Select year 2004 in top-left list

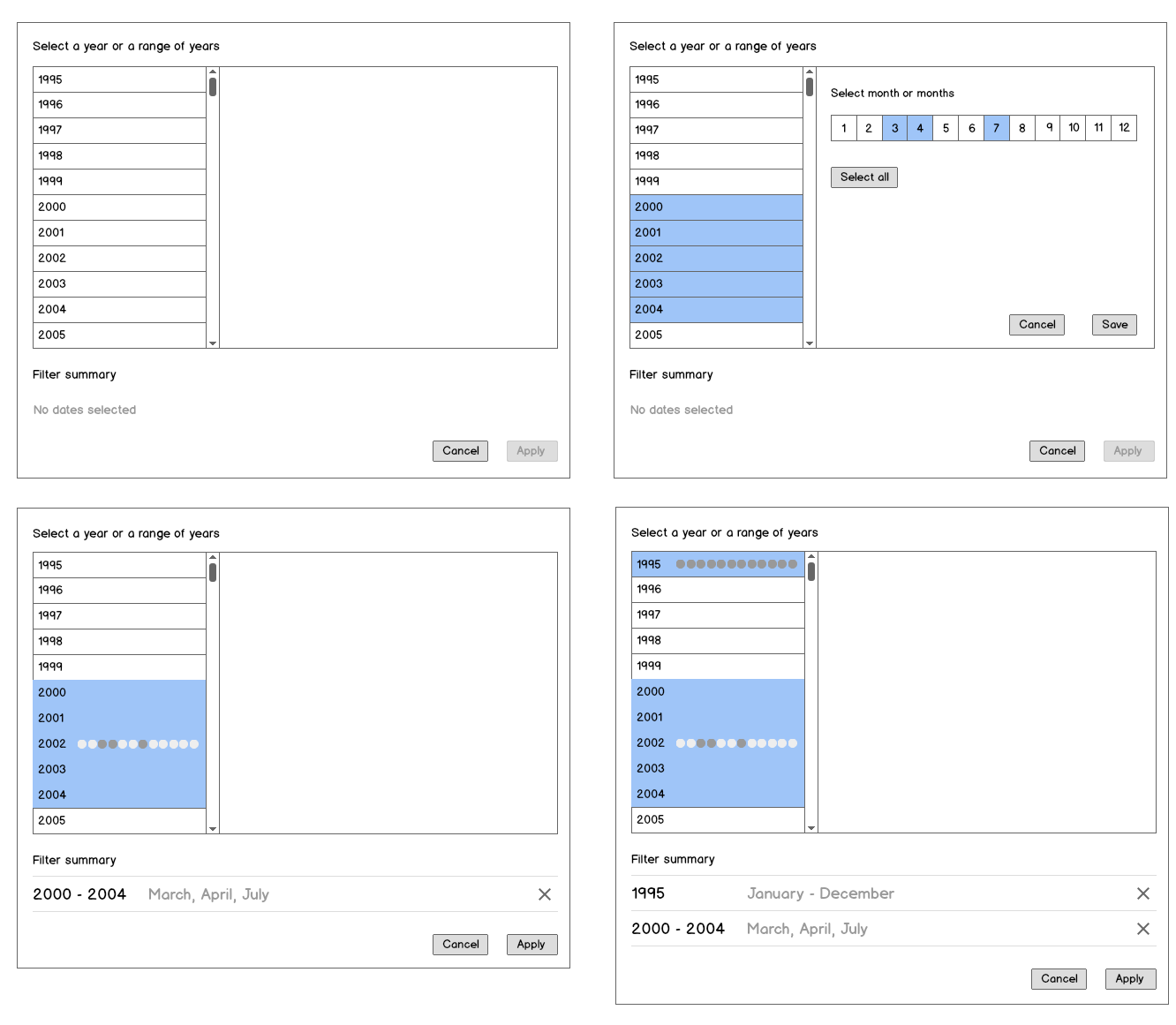coord(119,310)
